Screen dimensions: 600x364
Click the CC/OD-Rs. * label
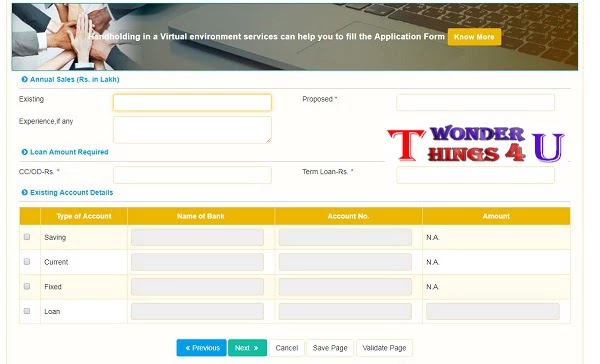point(39,172)
